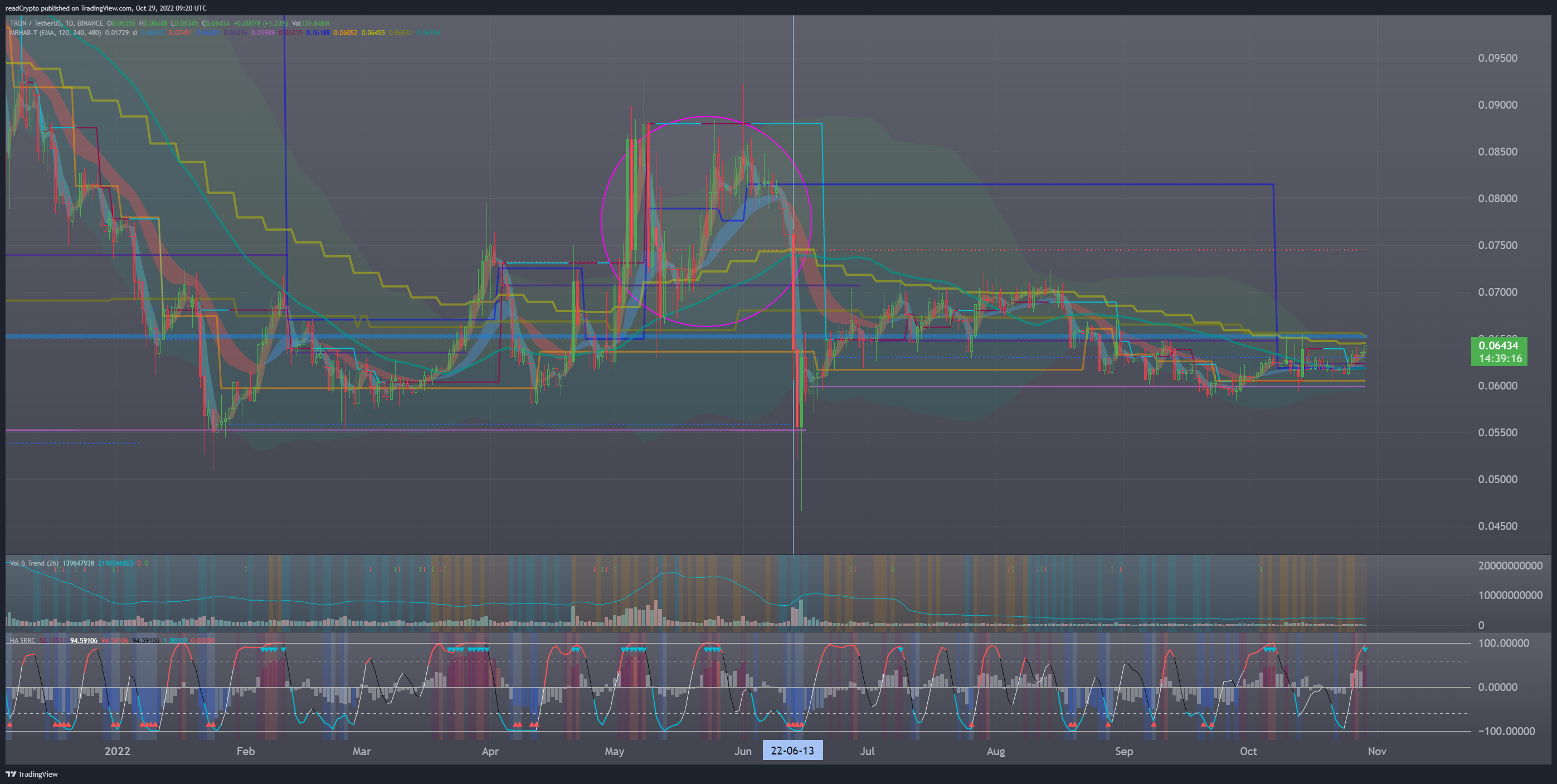Viewport: 1557px width, 784px height.
Task: Click the 0.06302 MRHAB-T value
Action: pyautogui.click(x=208, y=33)
